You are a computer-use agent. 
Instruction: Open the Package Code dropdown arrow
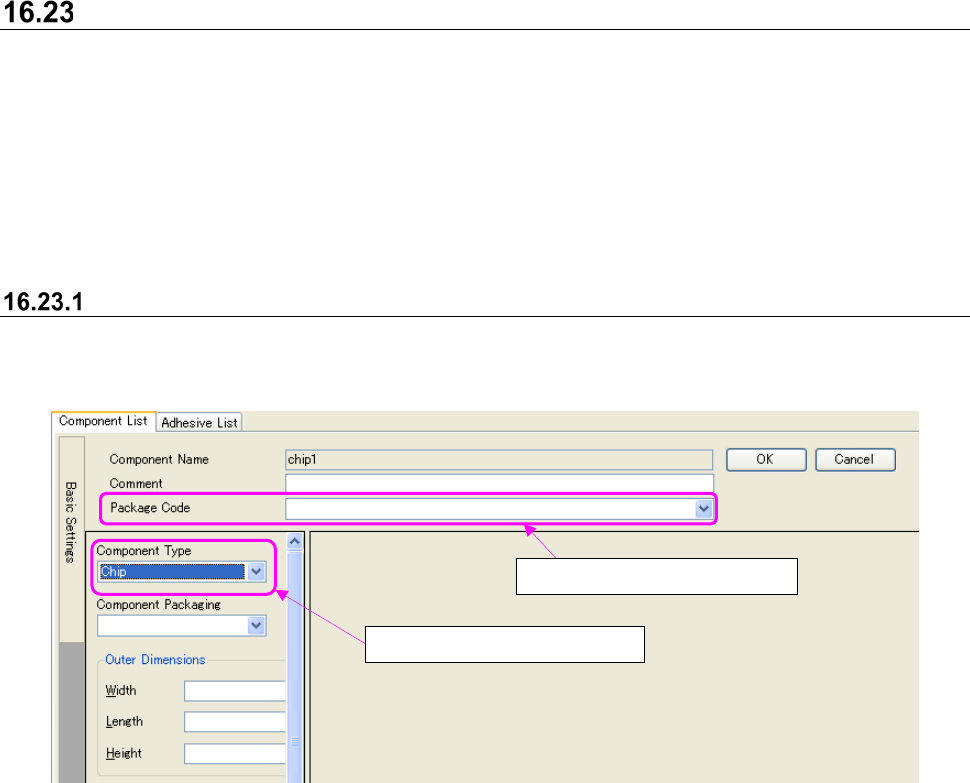(703, 509)
